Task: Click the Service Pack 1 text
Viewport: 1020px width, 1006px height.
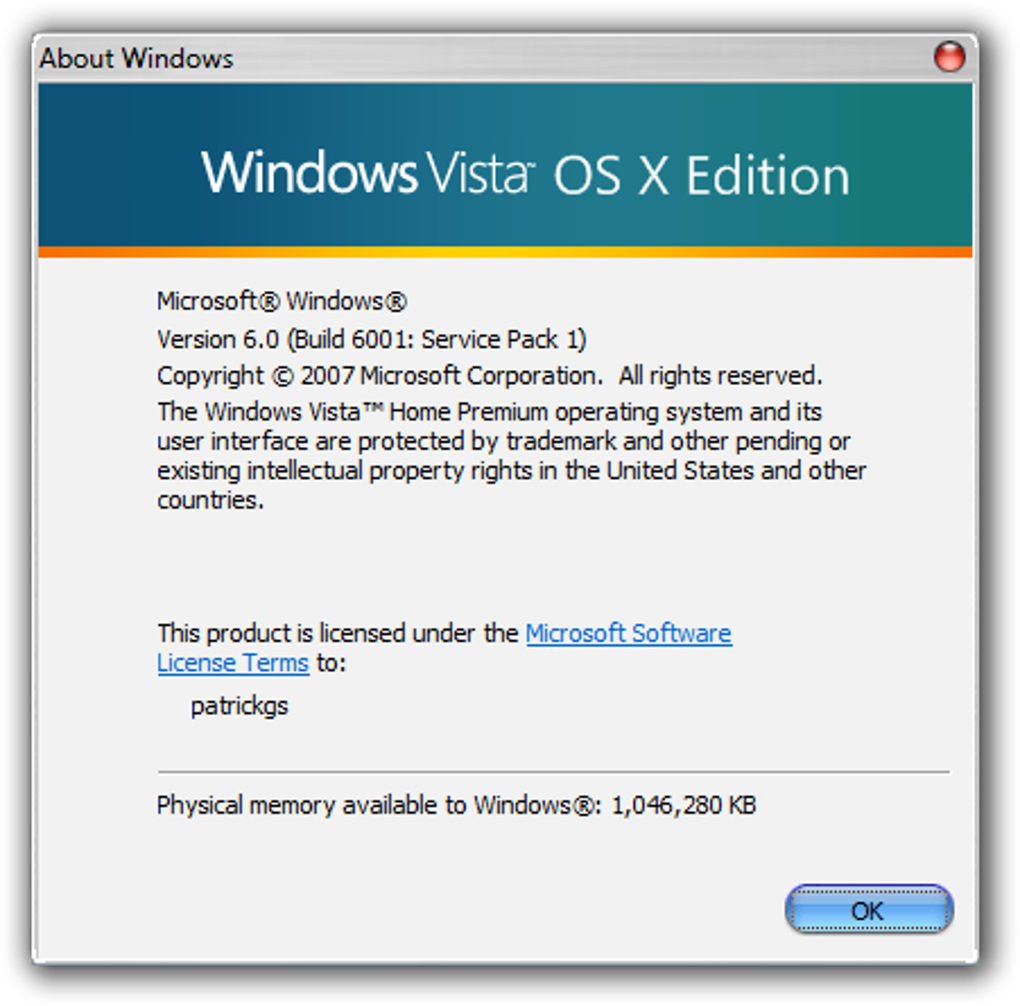Action: pyautogui.click(x=500, y=339)
